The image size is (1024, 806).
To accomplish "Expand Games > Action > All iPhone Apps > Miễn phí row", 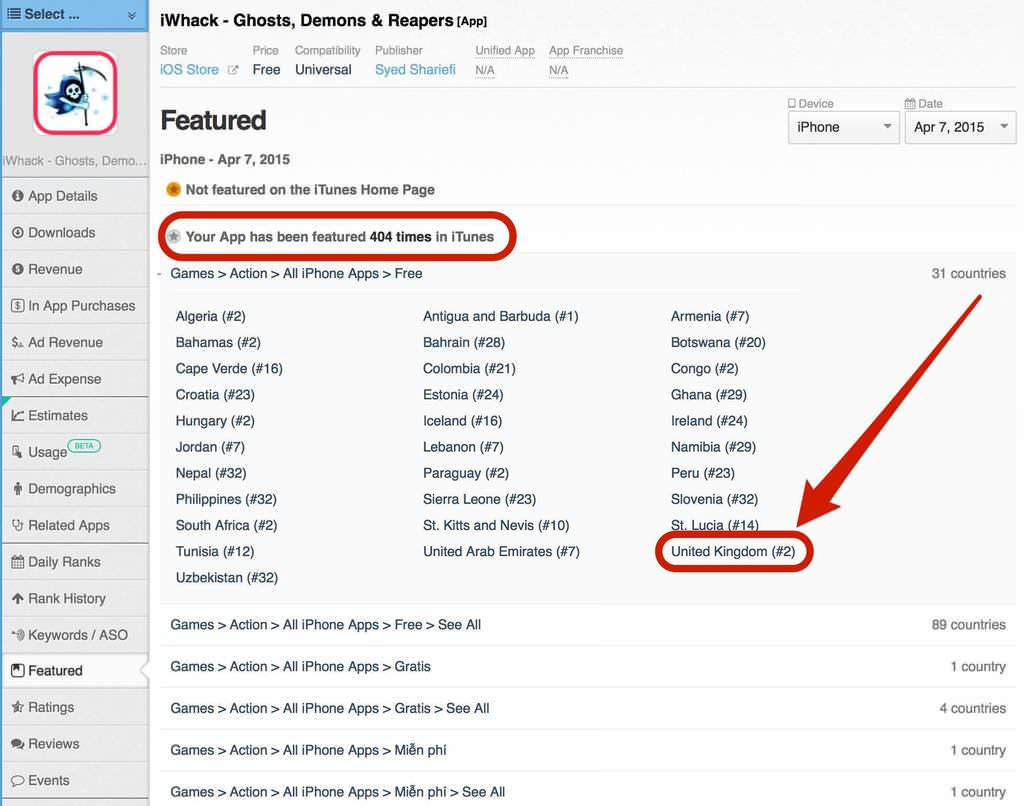I will click(588, 750).
